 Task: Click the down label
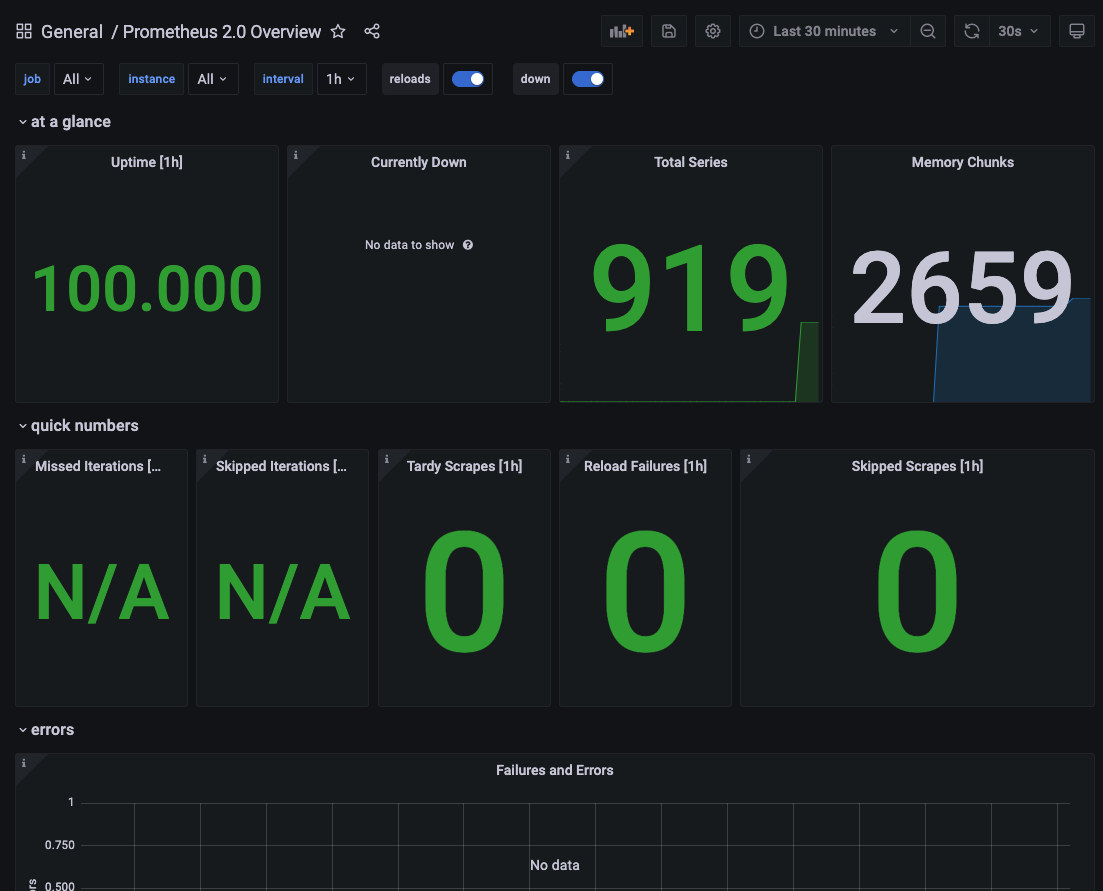[535, 79]
